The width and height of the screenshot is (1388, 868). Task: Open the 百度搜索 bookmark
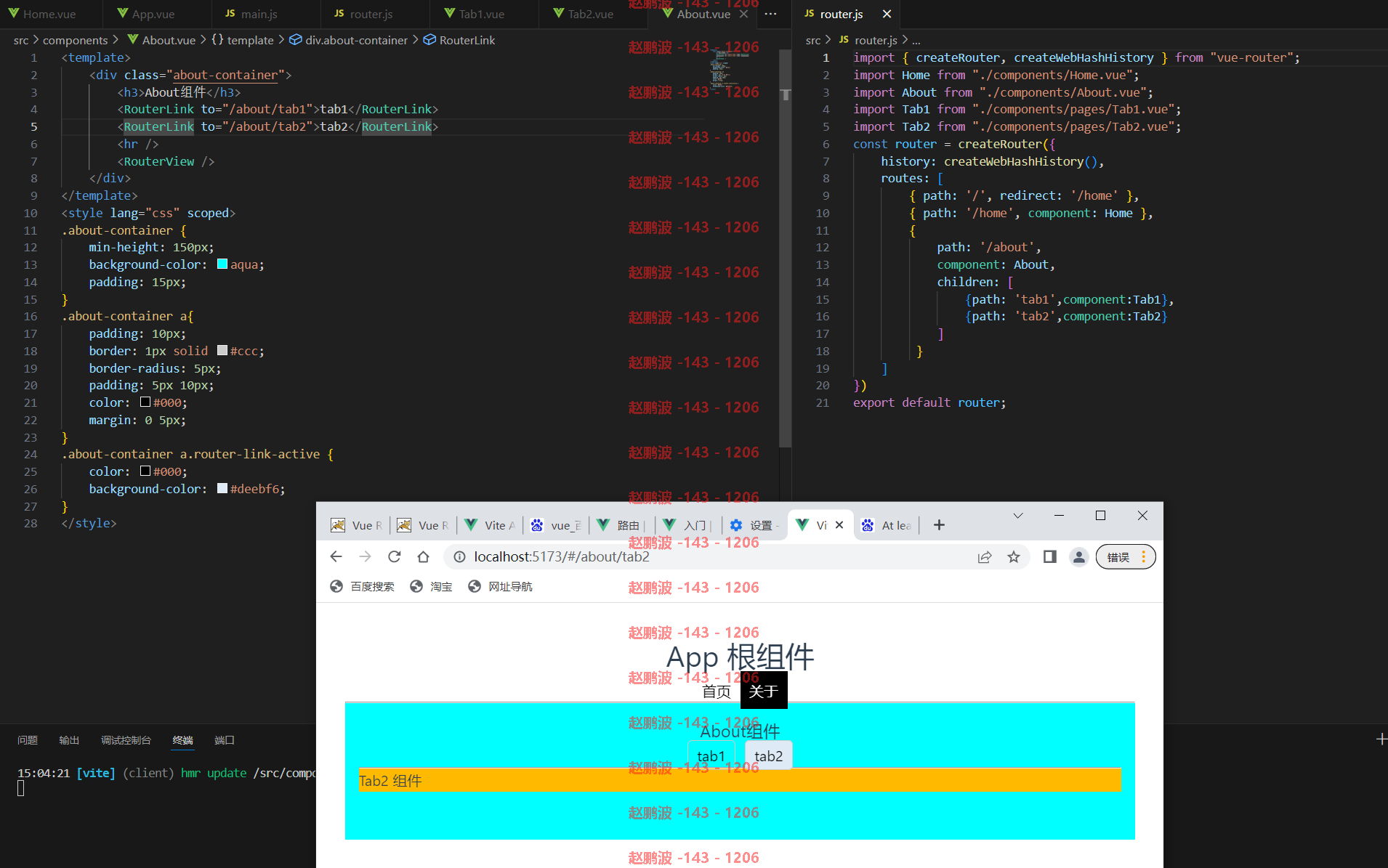click(x=362, y=586)
